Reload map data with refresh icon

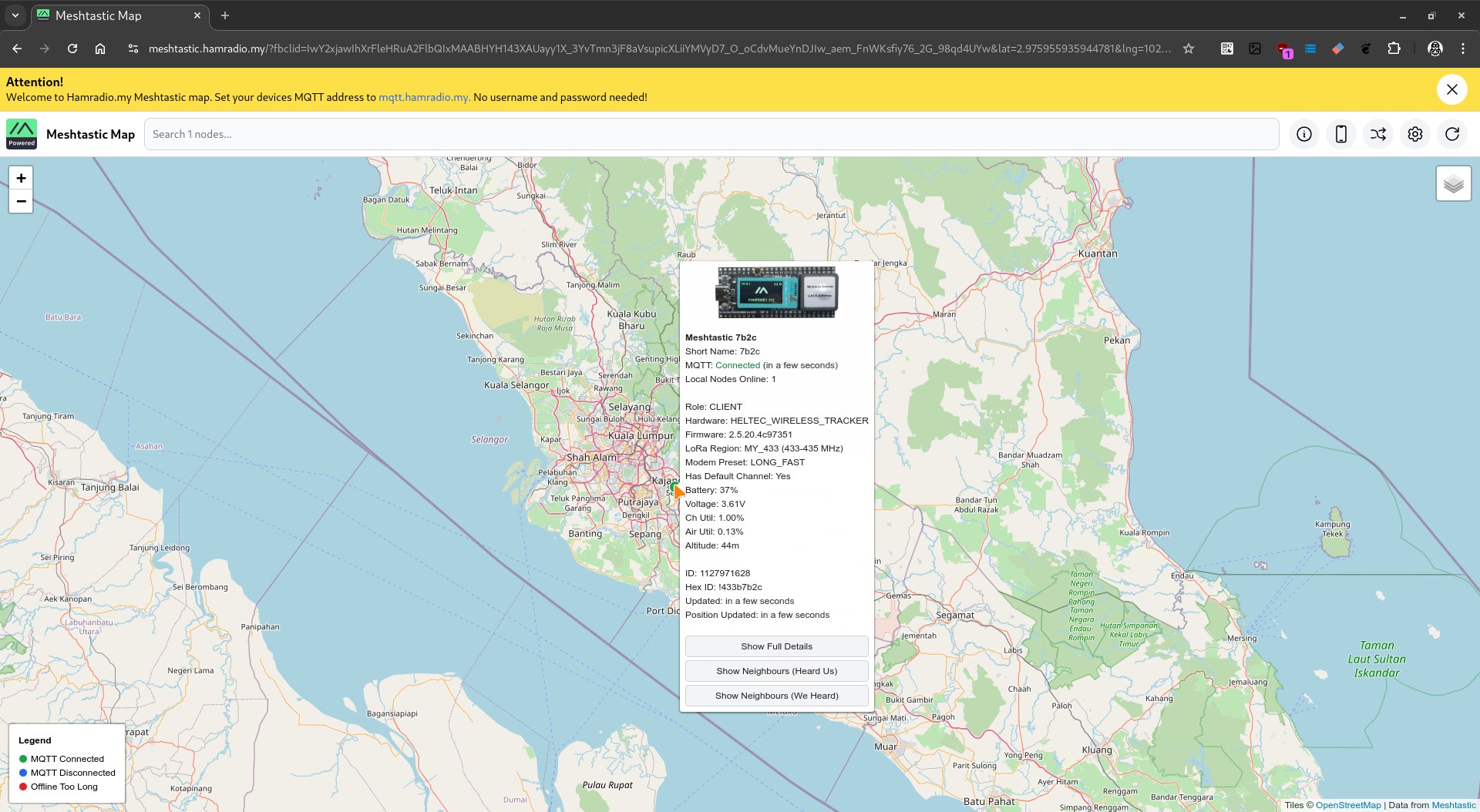pyautogui.click(x=1451, y=134)
